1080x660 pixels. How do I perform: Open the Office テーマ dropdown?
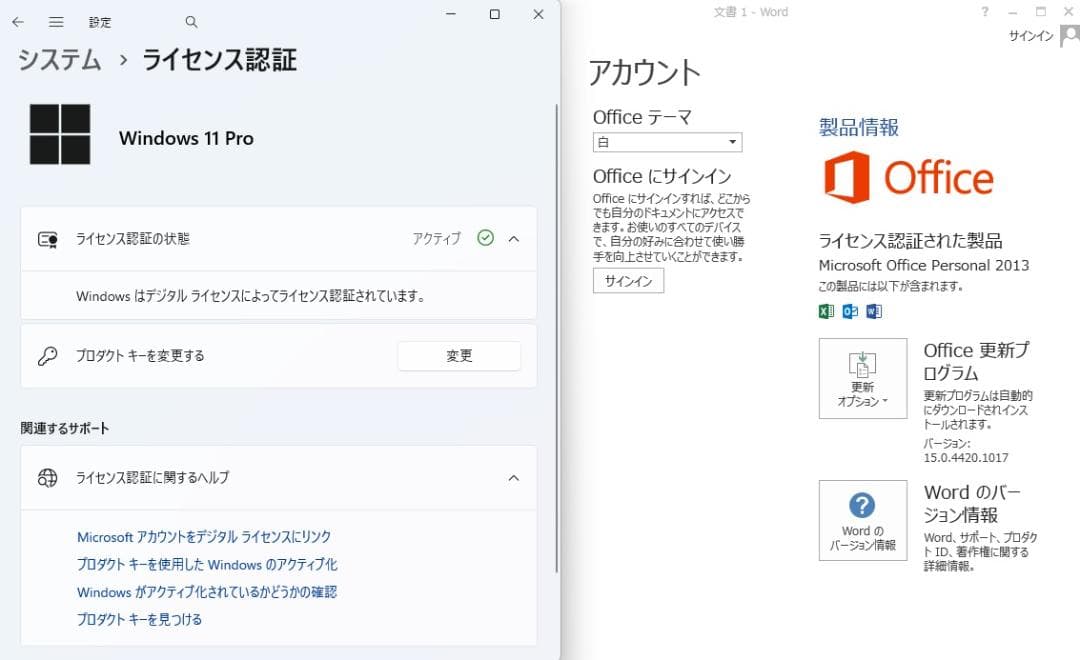667,142
